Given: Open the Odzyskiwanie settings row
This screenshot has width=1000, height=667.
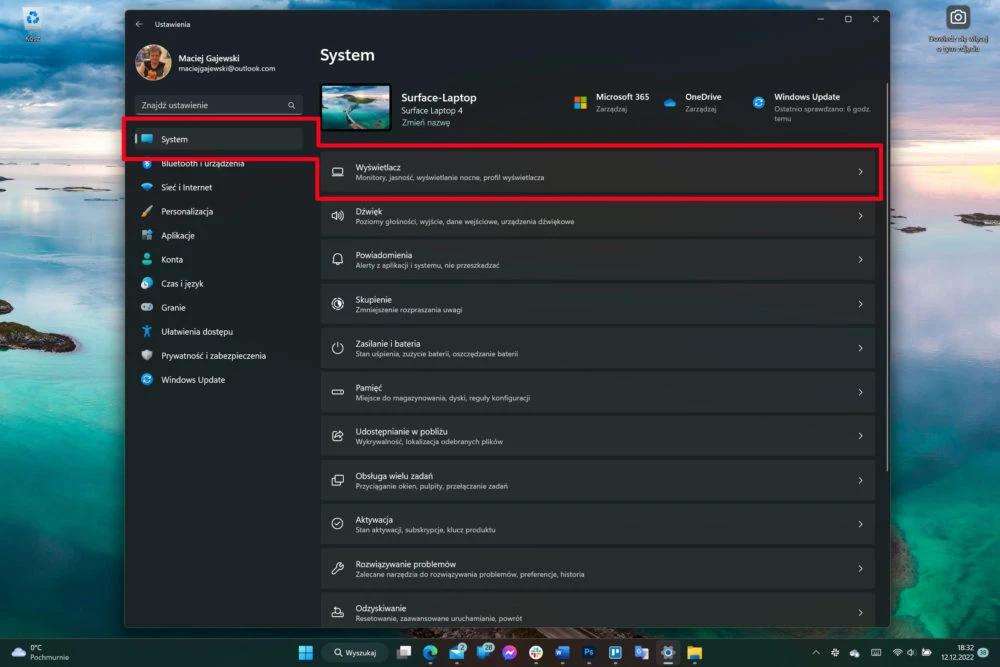Looking at the screenshot, I should [598, 610].
